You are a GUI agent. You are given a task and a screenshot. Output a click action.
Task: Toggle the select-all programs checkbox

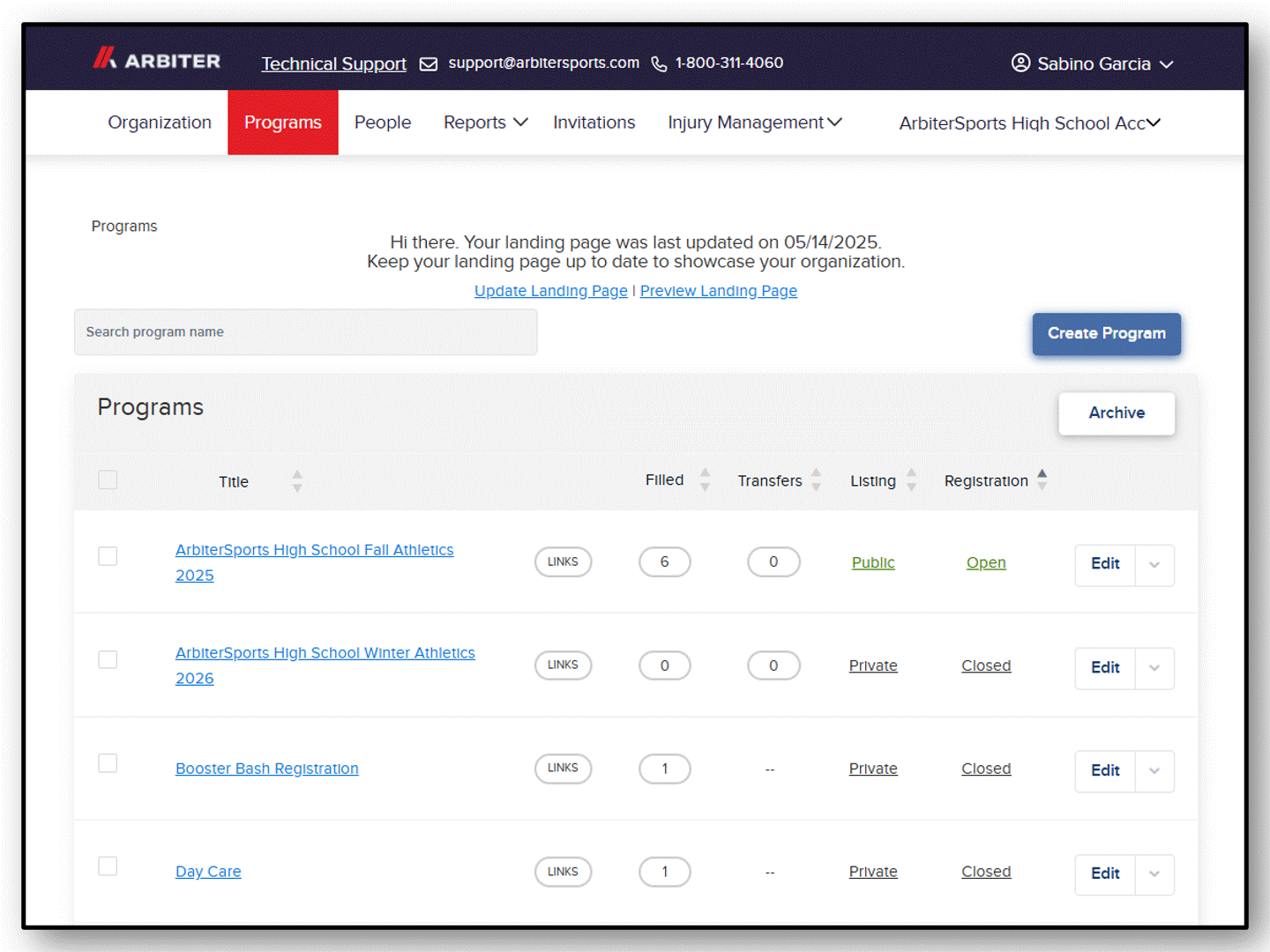[108, 480]
